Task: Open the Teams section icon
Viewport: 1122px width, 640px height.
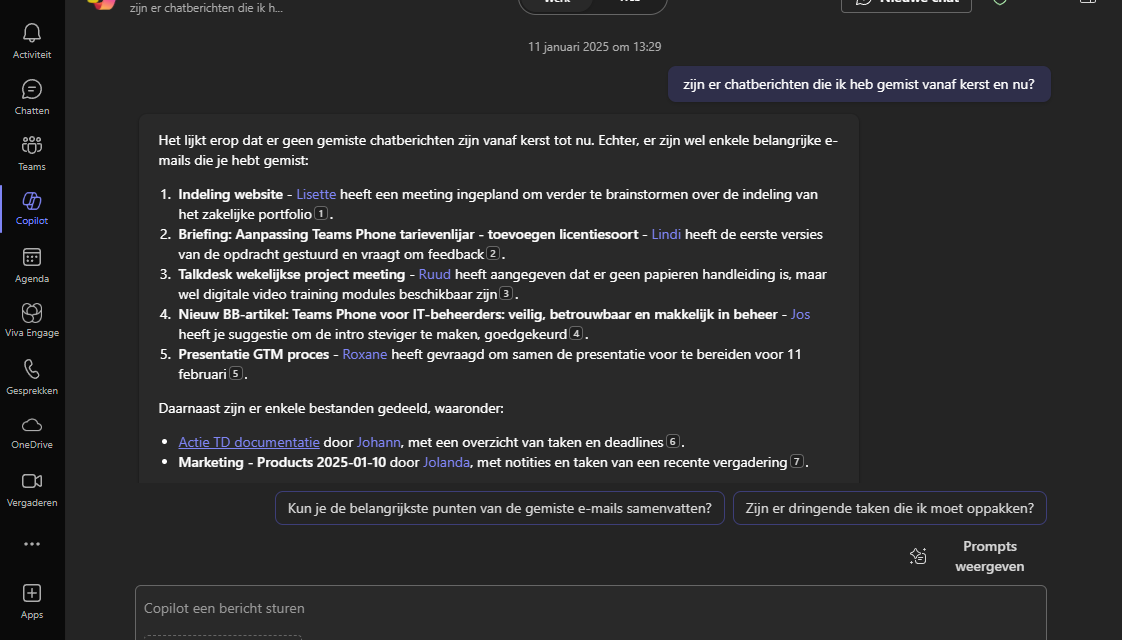Action: [32, 146]
